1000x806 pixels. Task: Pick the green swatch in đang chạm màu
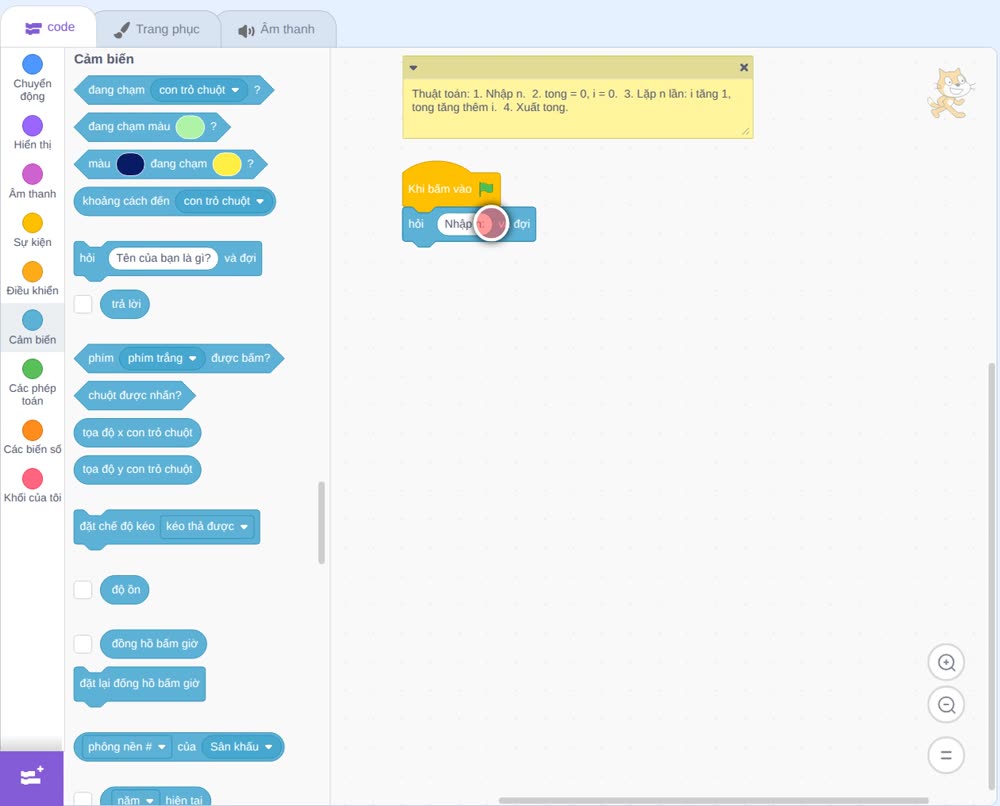pos(190,127)
